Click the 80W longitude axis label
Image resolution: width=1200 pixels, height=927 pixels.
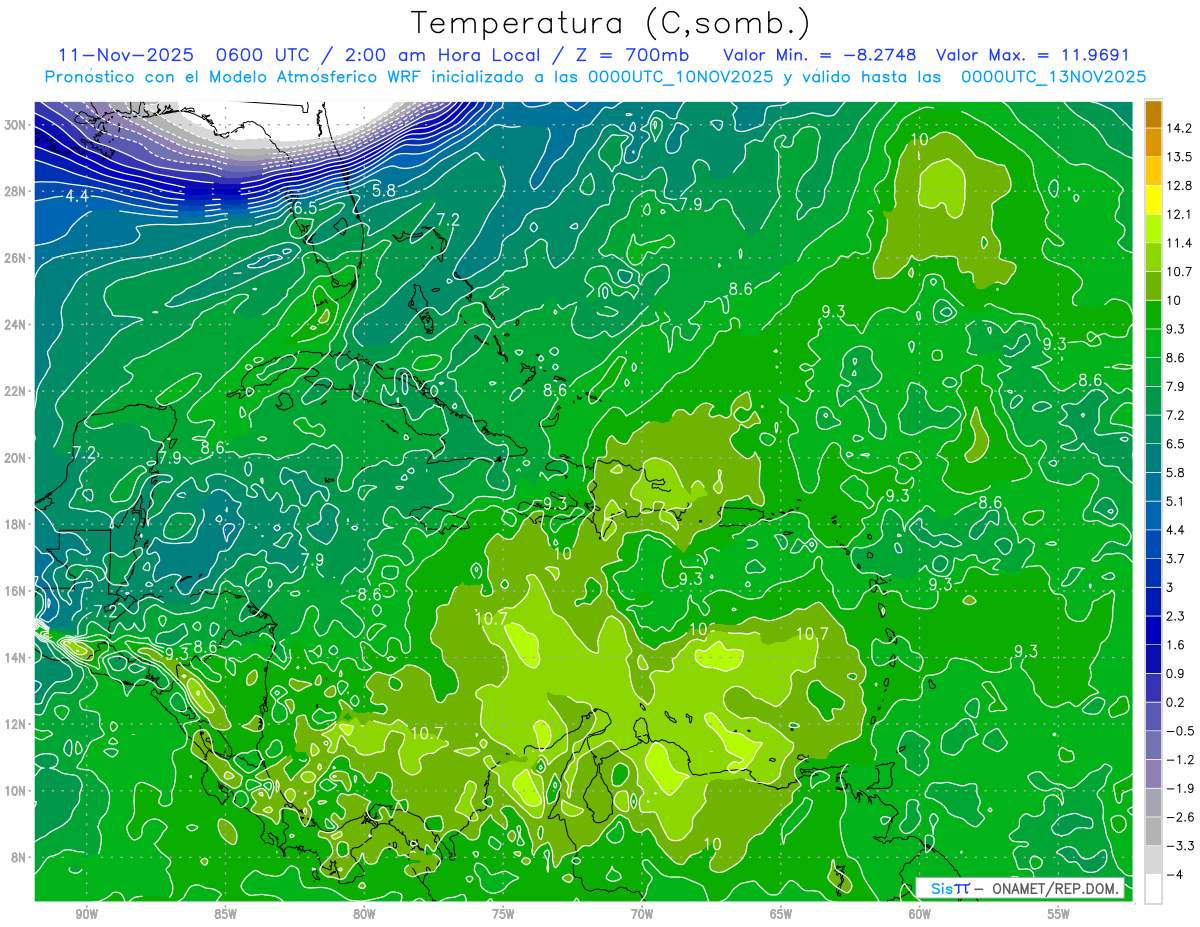point(364,914)
